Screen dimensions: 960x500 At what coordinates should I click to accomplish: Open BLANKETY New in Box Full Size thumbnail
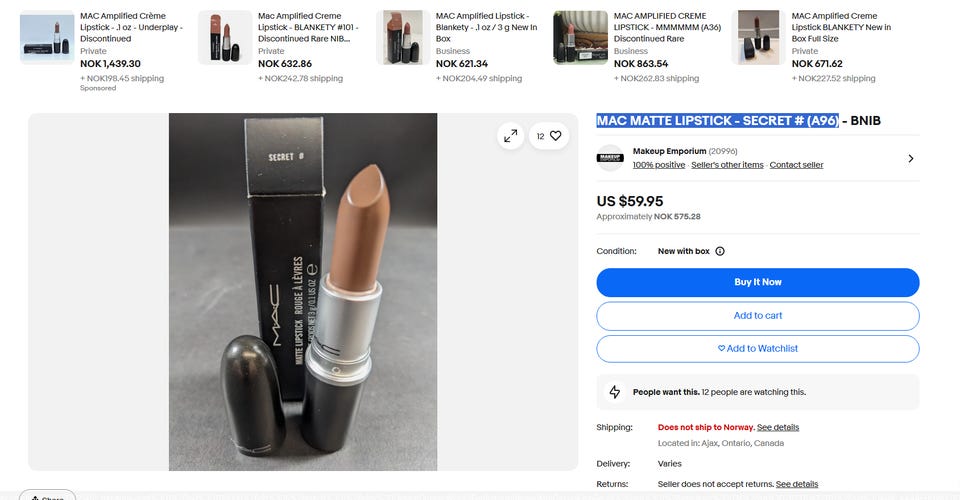coord(758,37)
